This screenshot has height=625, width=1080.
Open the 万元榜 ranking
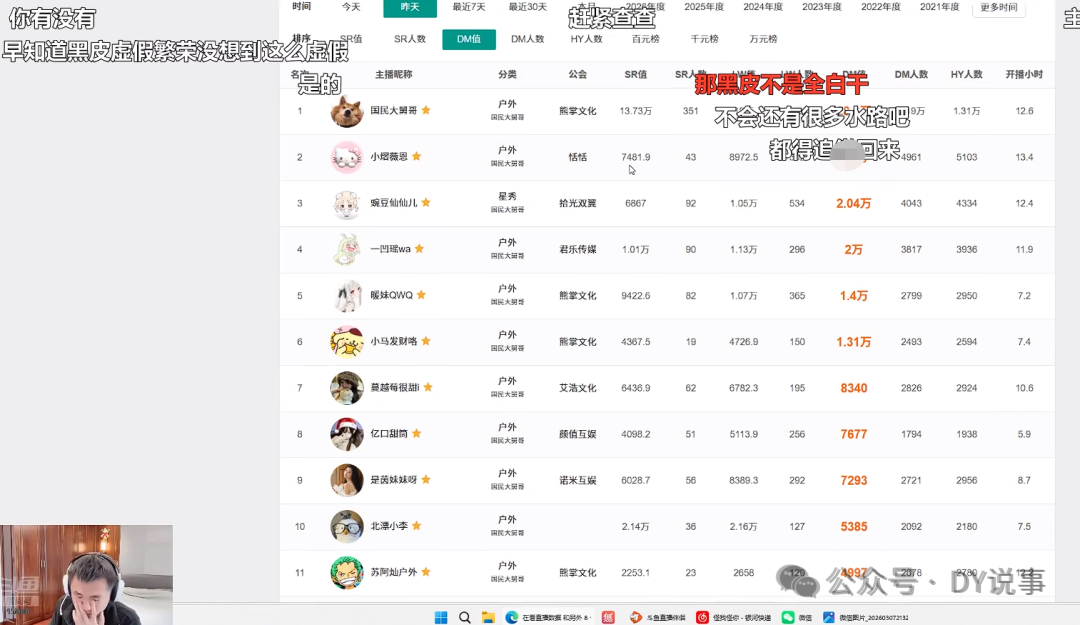763,39
